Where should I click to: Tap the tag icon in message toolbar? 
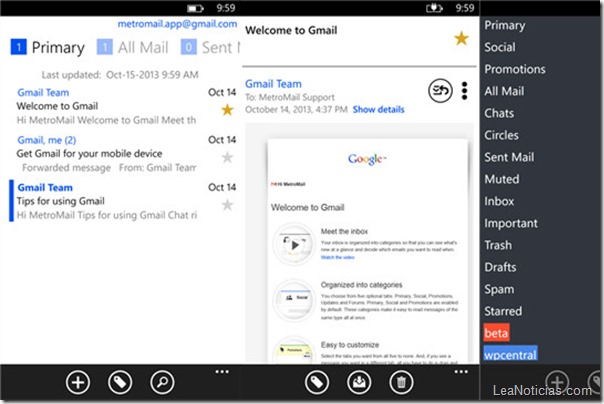click(317, 382)
